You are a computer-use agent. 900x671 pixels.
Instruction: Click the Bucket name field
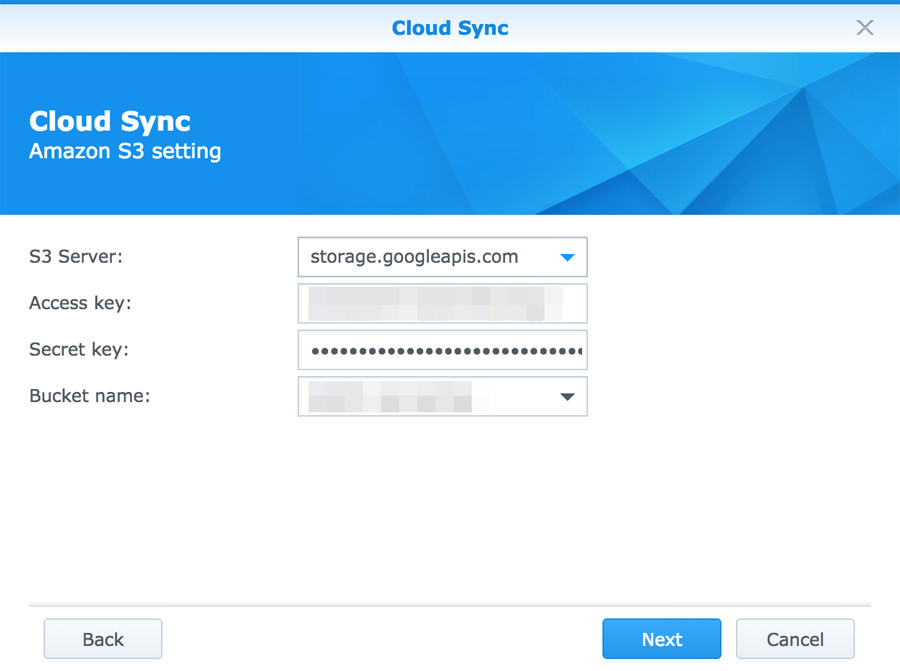coord(443,396)
